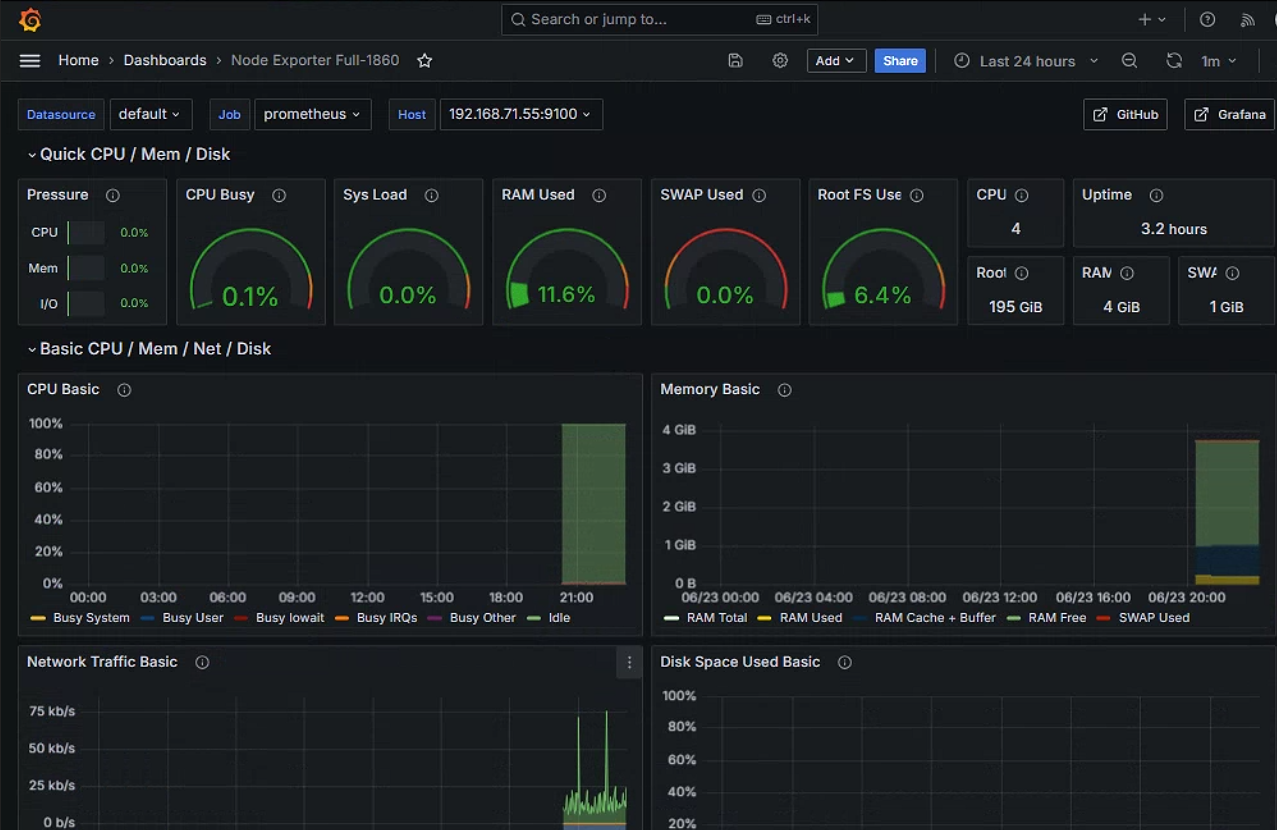Click the info icon beside Memory Basic
Viewport: 1277px width, 830px height.
coord(784,390)
